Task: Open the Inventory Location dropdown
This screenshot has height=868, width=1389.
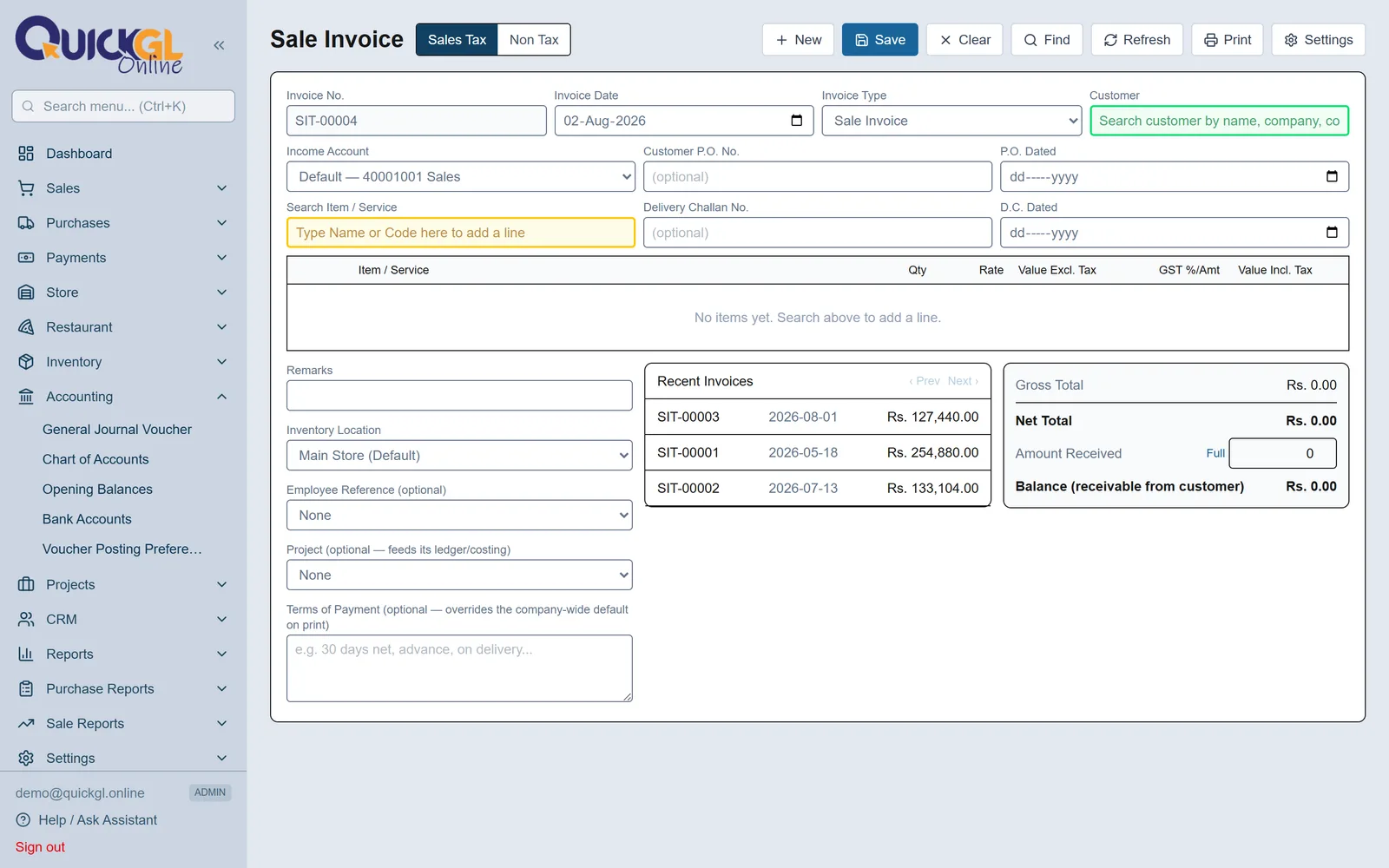Action: [x=459, y=455]
